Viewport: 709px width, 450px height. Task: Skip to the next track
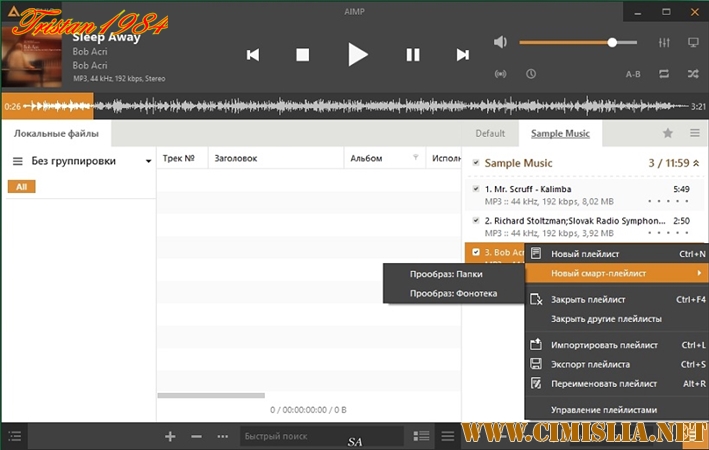(462, 55)
